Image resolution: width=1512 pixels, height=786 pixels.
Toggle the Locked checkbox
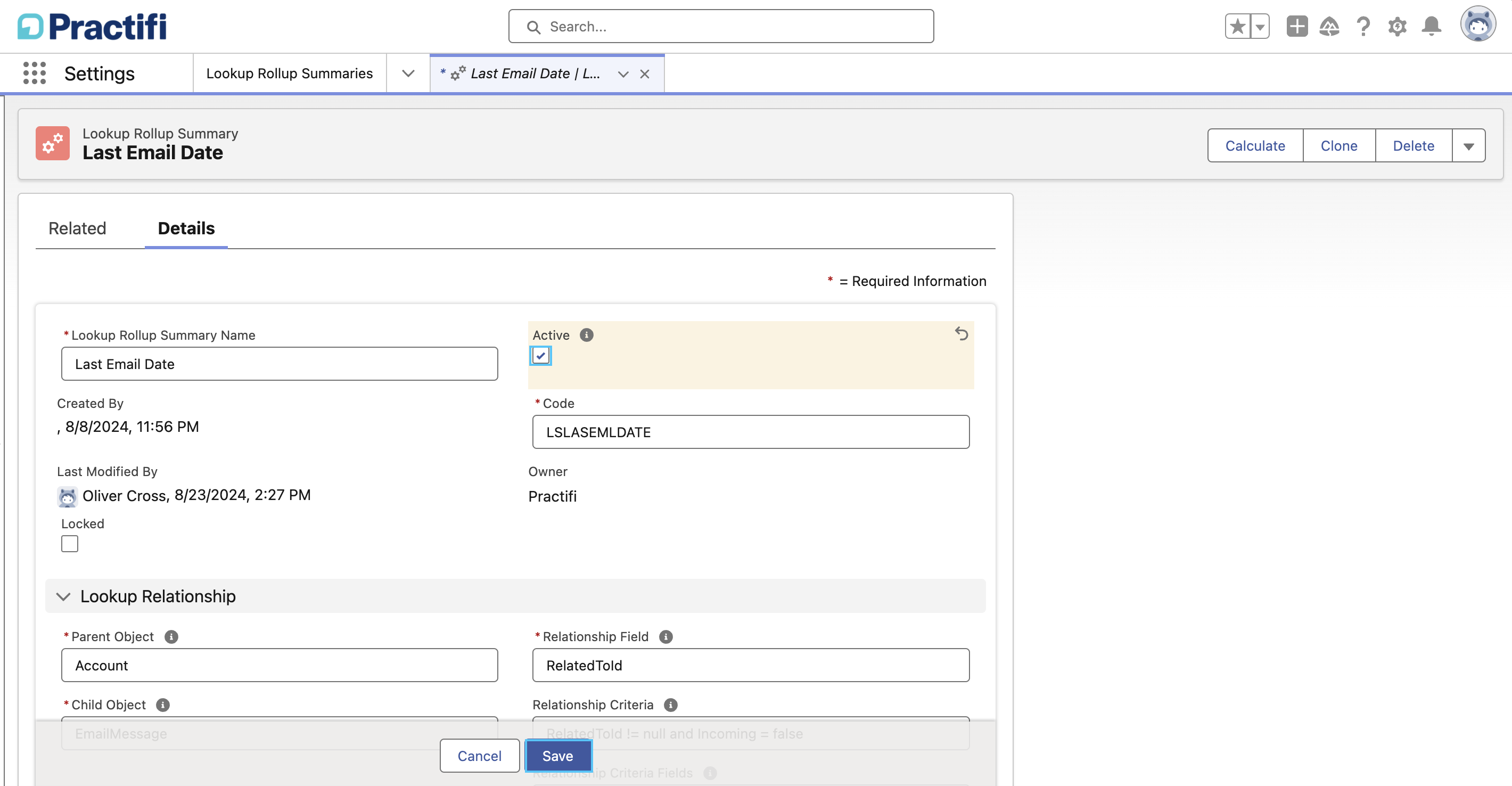(69, 544)
